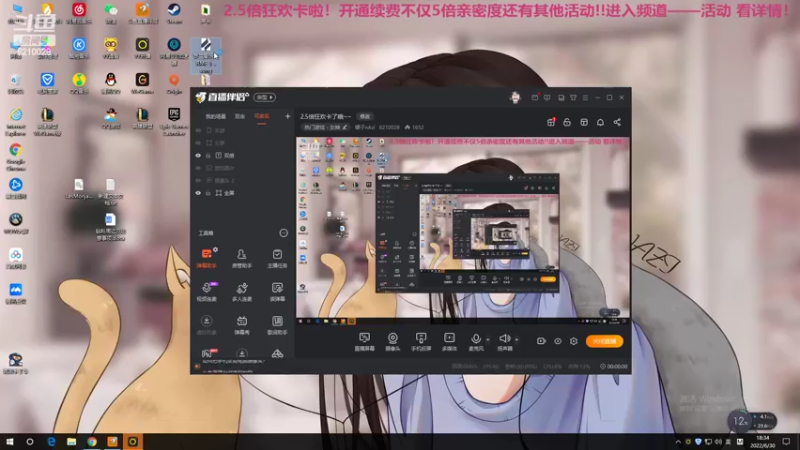Screen dimensions: 800x450
Task: Open the 主播任务 streamer tasks tool
Action: tap(277, 258)
